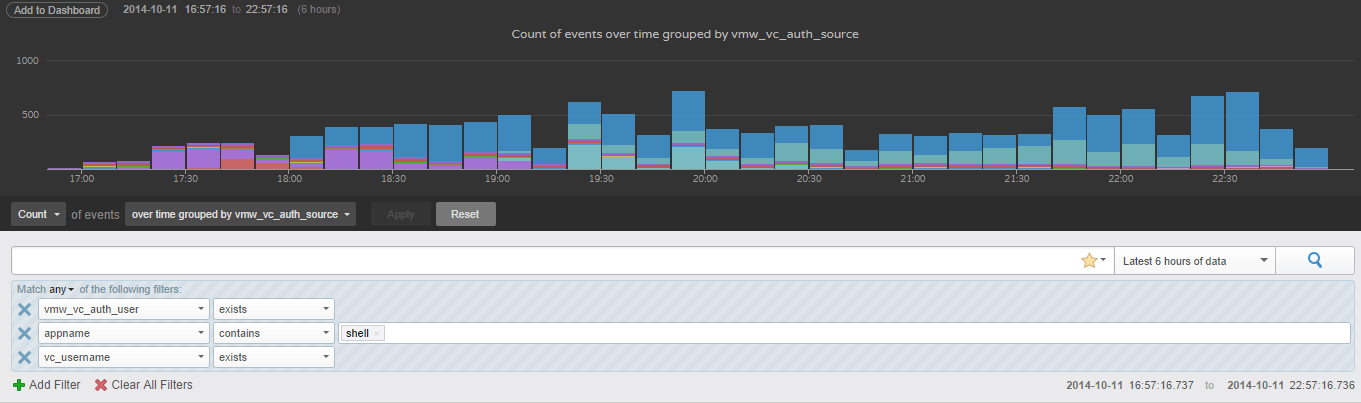Remove the vmw_vc_auth_user filter row
This screenshot has height=403, width=1361.
[x=24, y=310]
